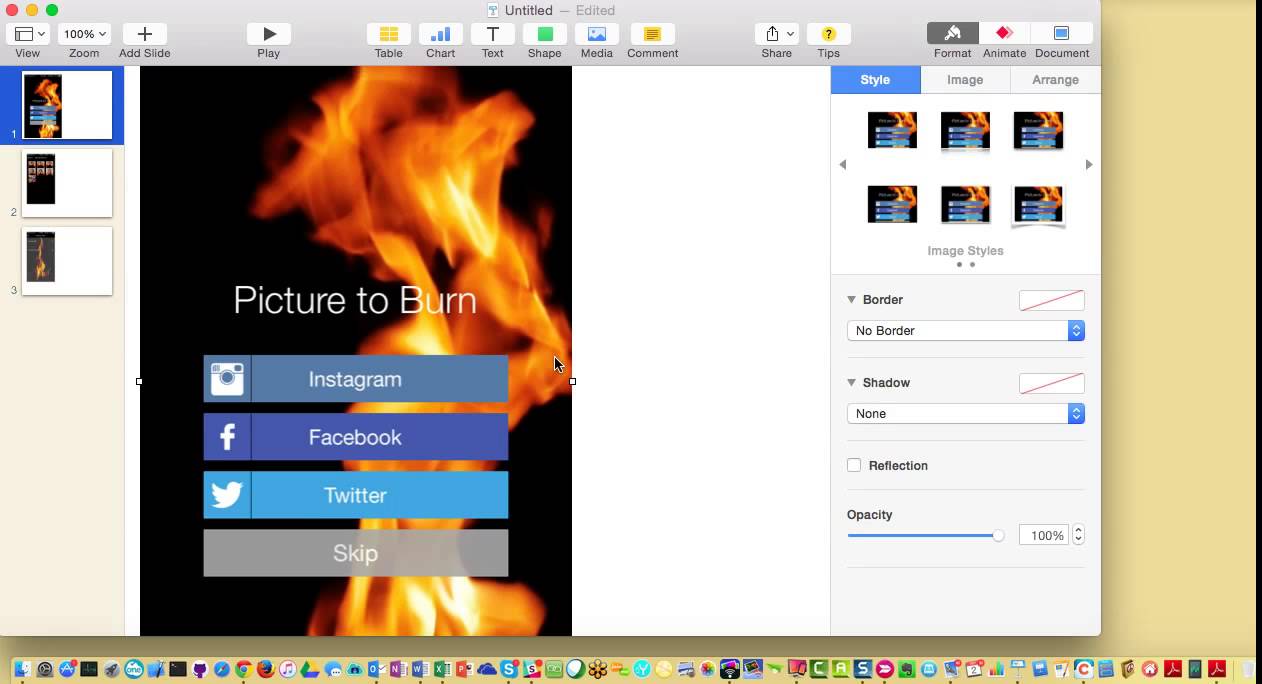Click the Facebook f logo

227,437
